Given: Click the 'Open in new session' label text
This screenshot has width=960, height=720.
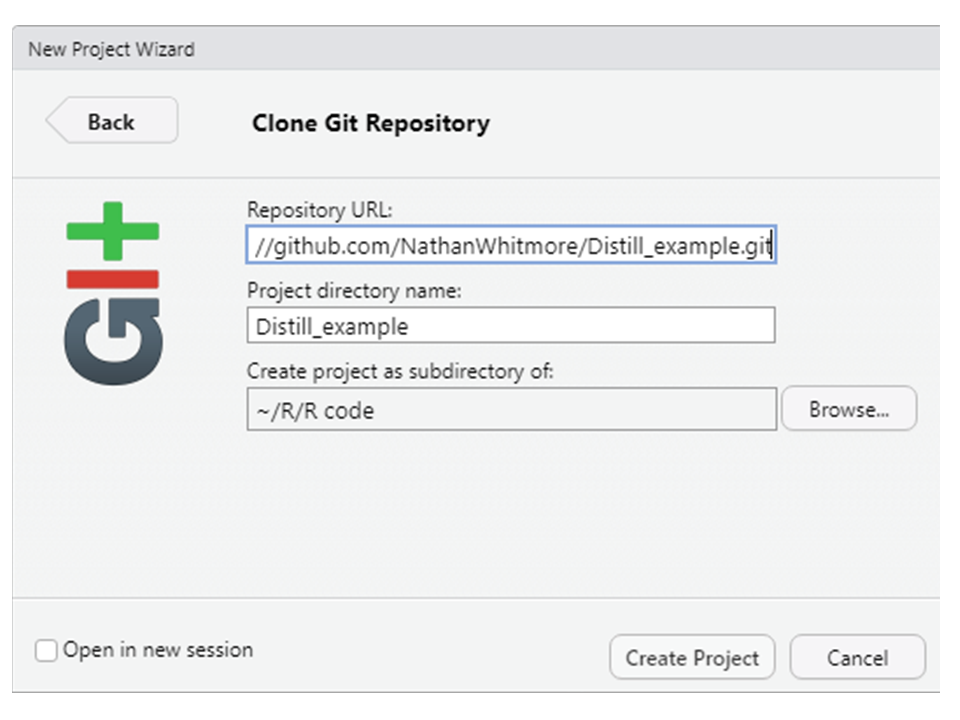Looking at the screenshot, I should click(x=158, y=650).
